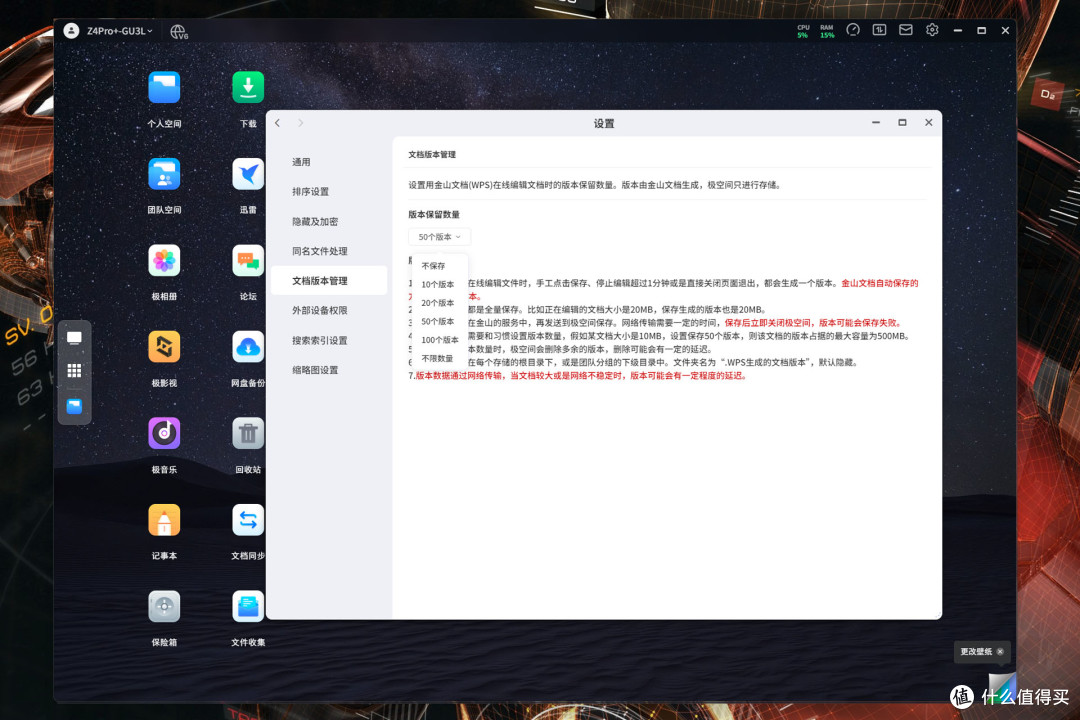The image size is (1080, 720).
Task: Open the 迅雷 Xunlei app
Action: [248, 174]
